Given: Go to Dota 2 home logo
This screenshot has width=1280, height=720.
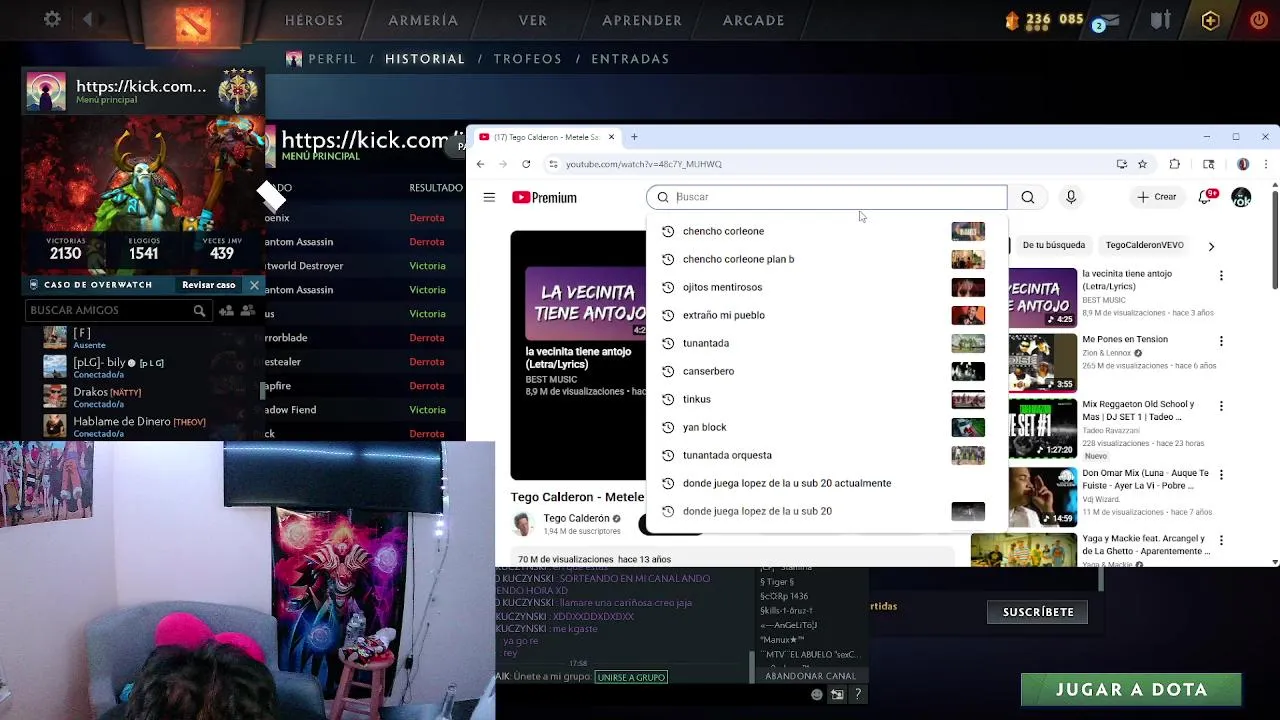Looking at the screenshot, I should (x=193, y=23).
